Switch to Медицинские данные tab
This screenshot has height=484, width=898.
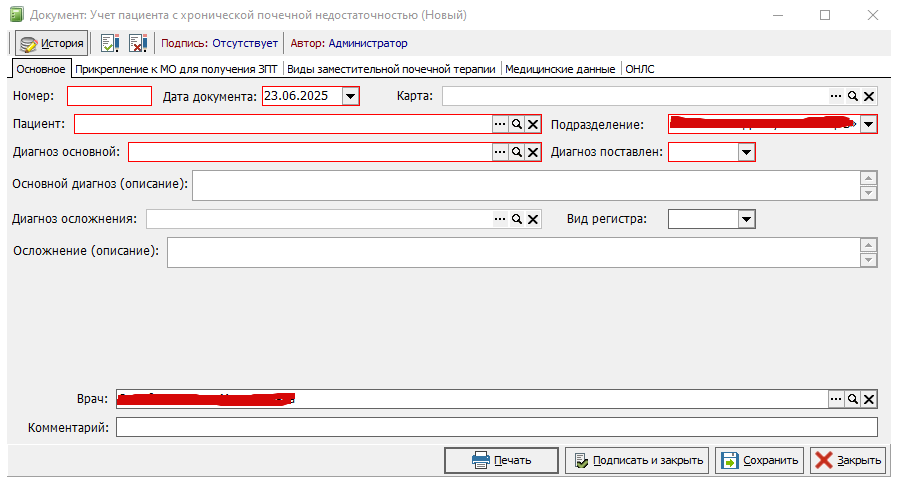(x=560, y=69)
